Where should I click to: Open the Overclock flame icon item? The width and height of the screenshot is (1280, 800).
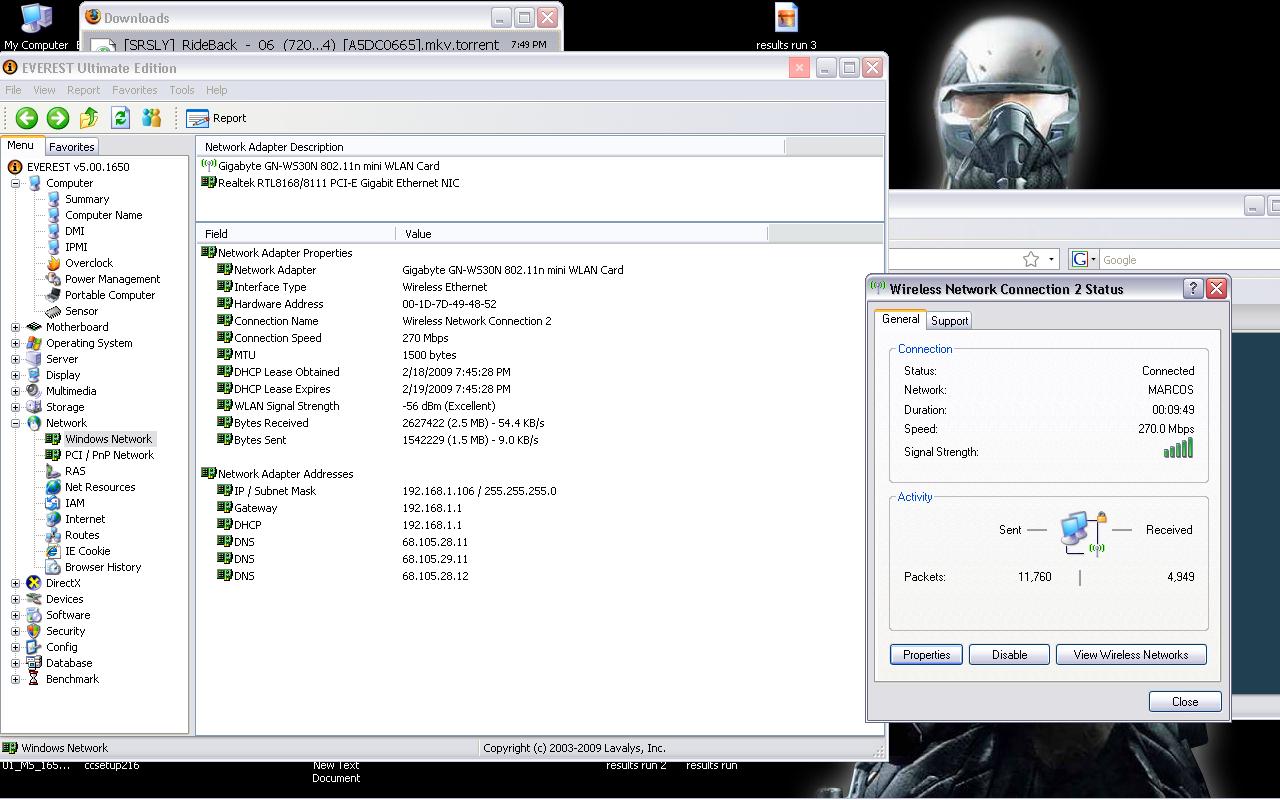coord(54,263)
